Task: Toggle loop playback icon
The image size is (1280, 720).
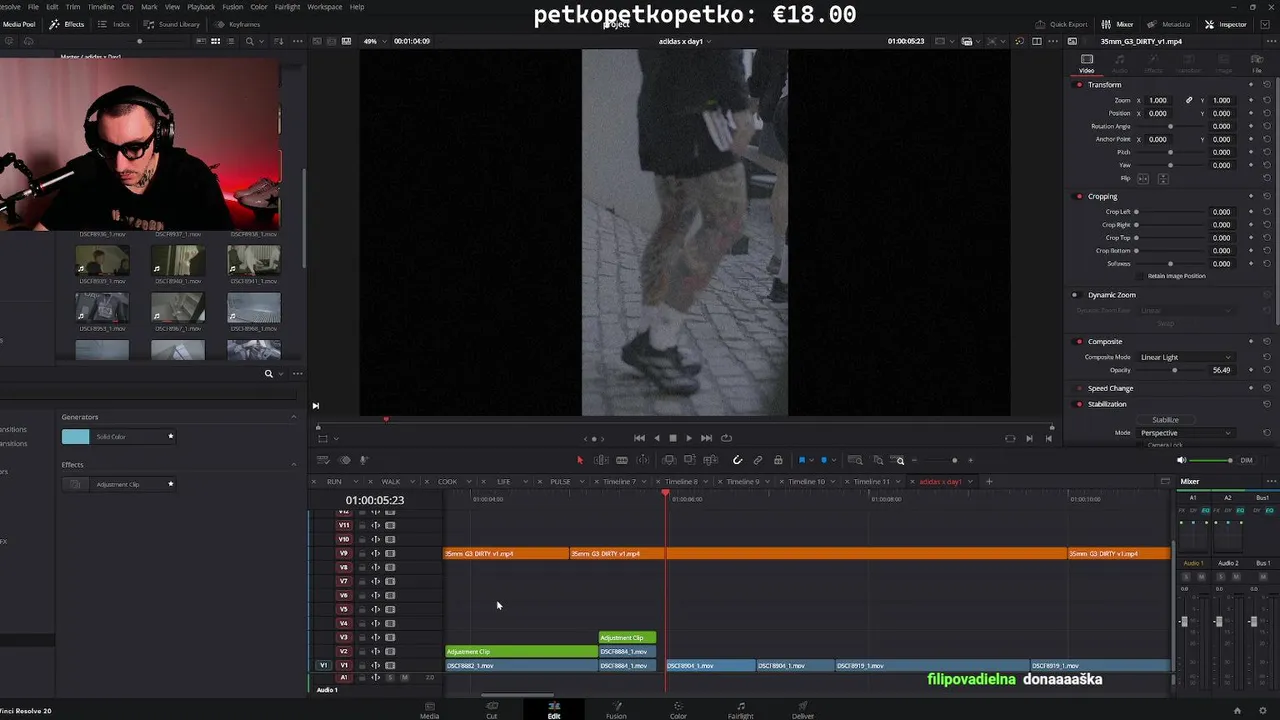Action: (726, 438)
